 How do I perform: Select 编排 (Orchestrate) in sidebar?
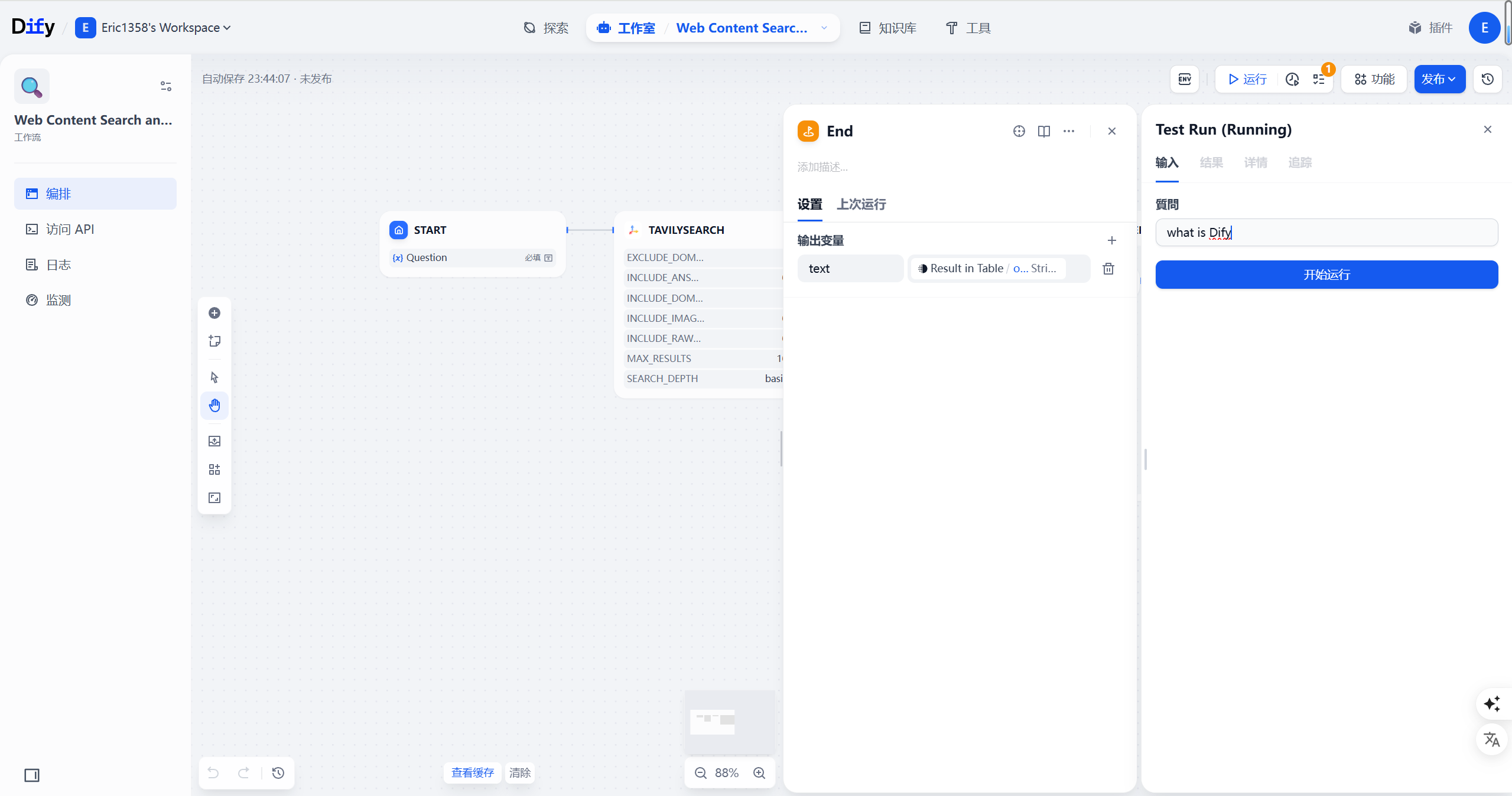(x=95, y=194)
